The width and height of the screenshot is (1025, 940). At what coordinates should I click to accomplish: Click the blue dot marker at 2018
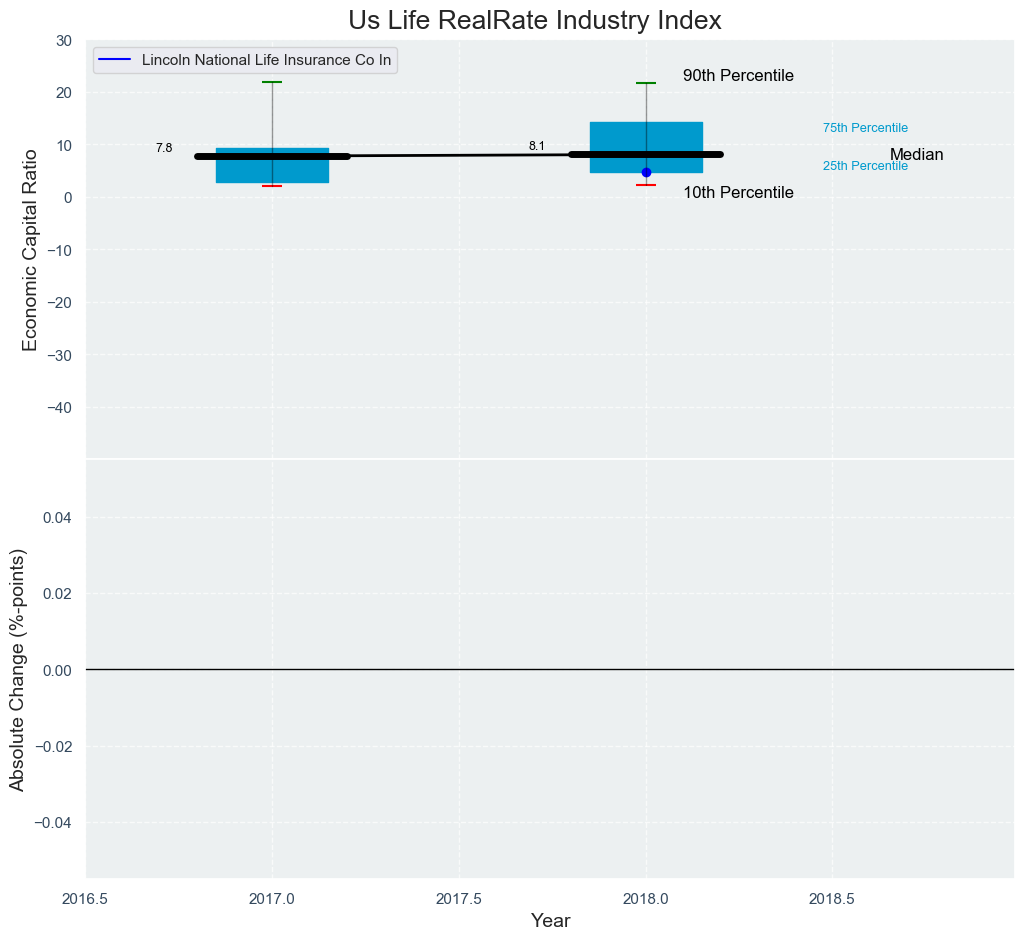(646, 172)
